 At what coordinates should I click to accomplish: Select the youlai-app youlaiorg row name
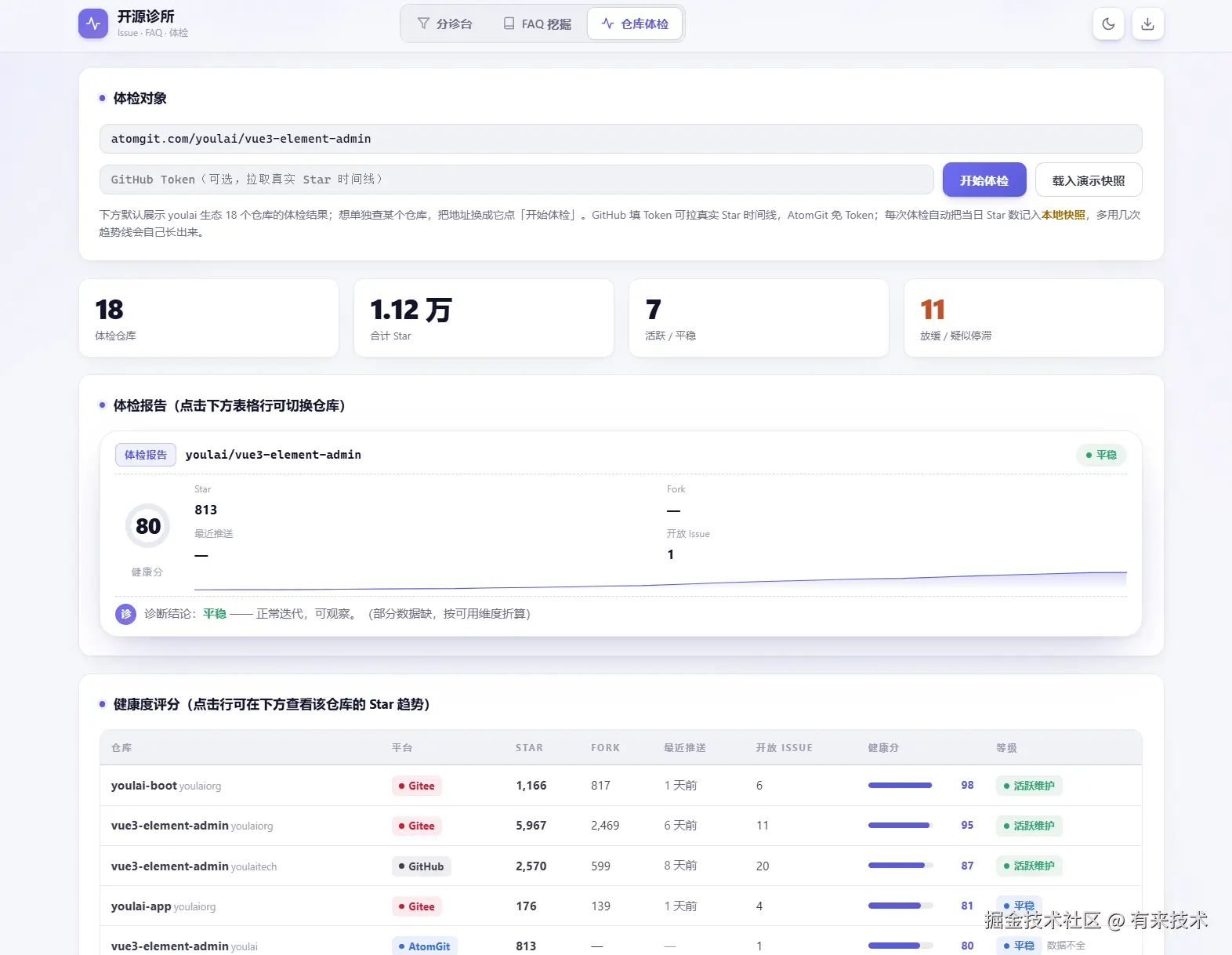(163, 906)
